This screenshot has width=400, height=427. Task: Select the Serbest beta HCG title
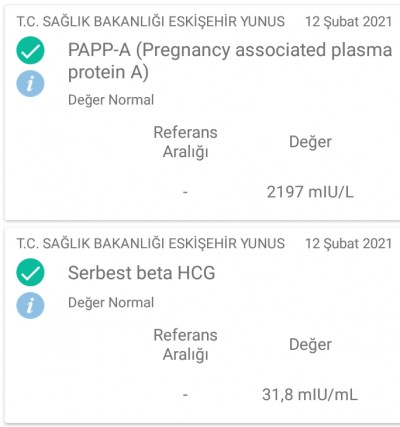142,273
